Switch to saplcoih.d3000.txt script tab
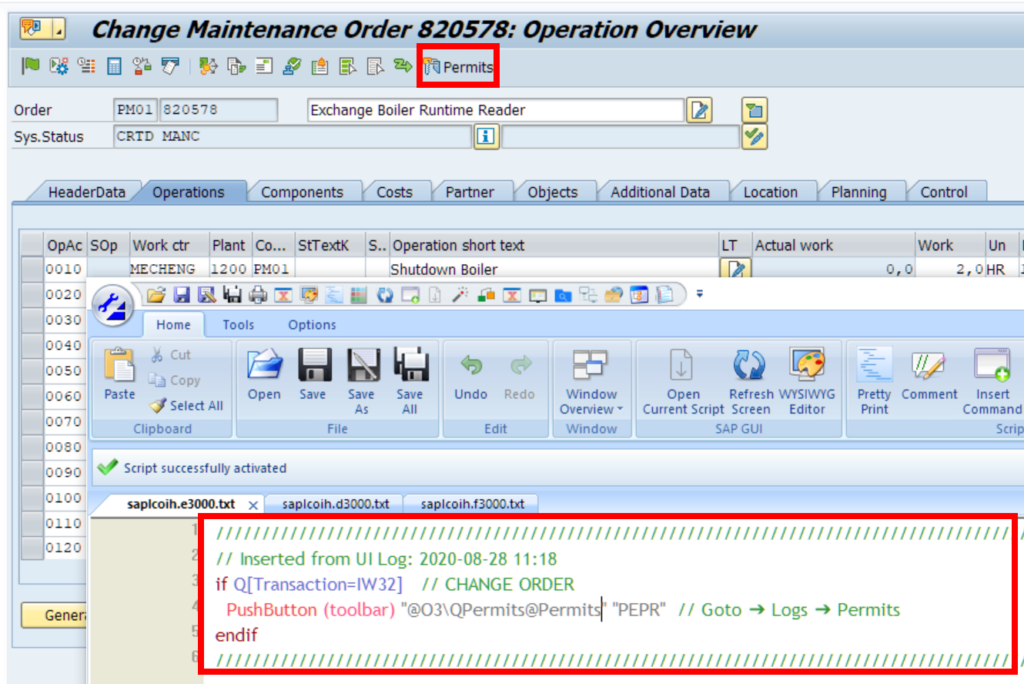This screenshot has height=684, width=1024. (x=335, y=504)
